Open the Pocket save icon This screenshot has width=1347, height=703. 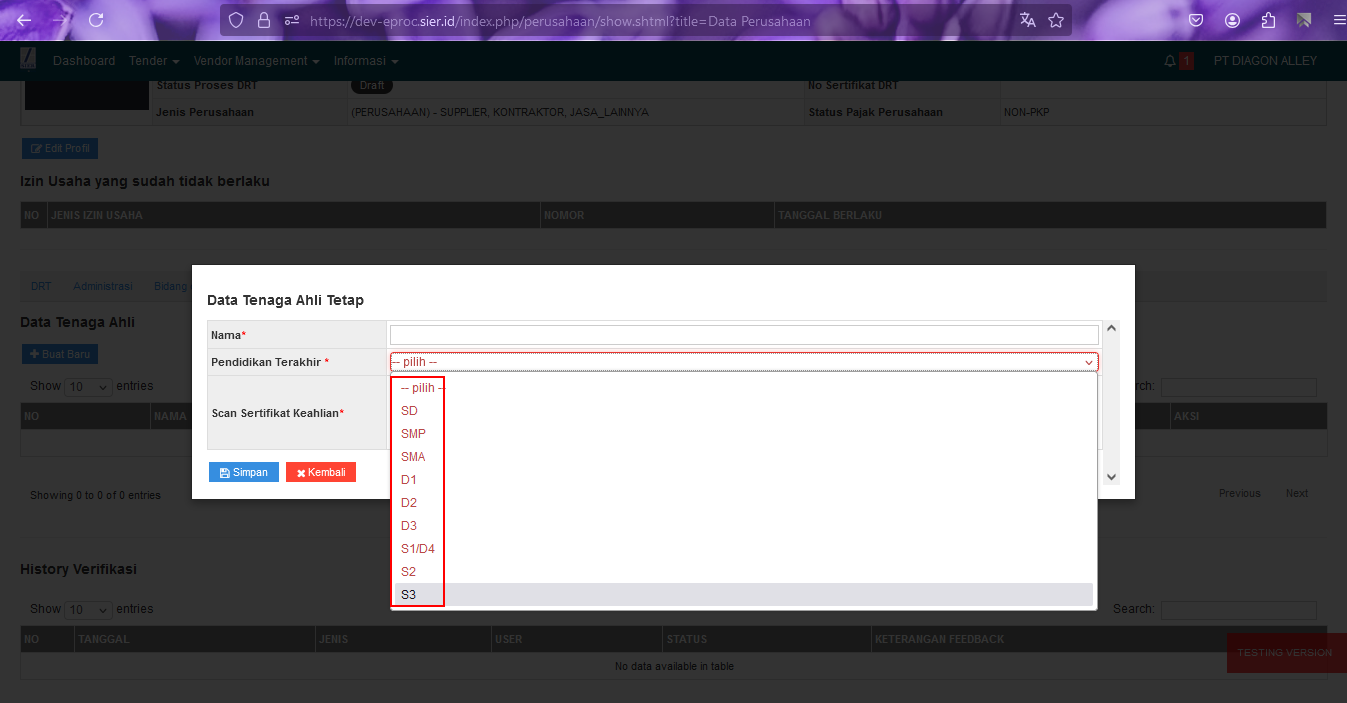coord(1196,20)
